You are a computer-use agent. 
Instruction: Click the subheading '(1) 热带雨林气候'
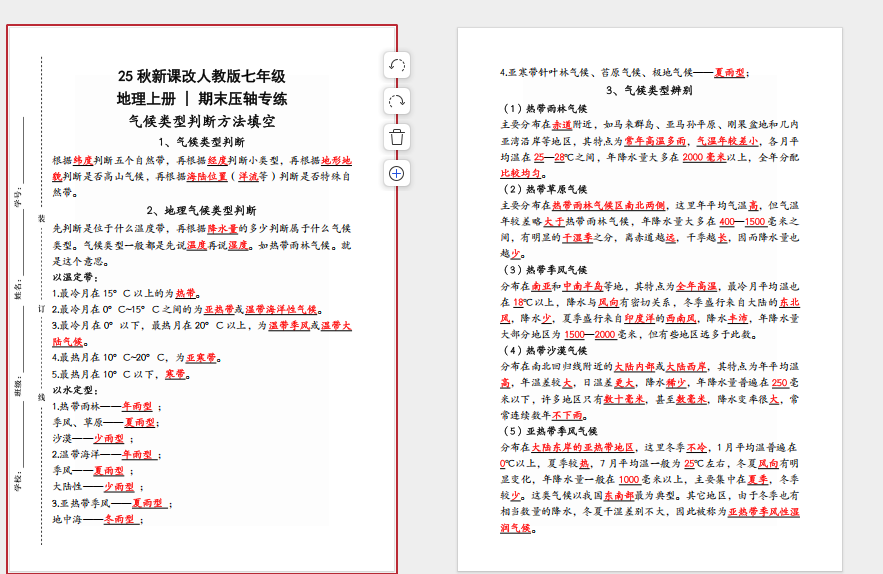(544, 108)
